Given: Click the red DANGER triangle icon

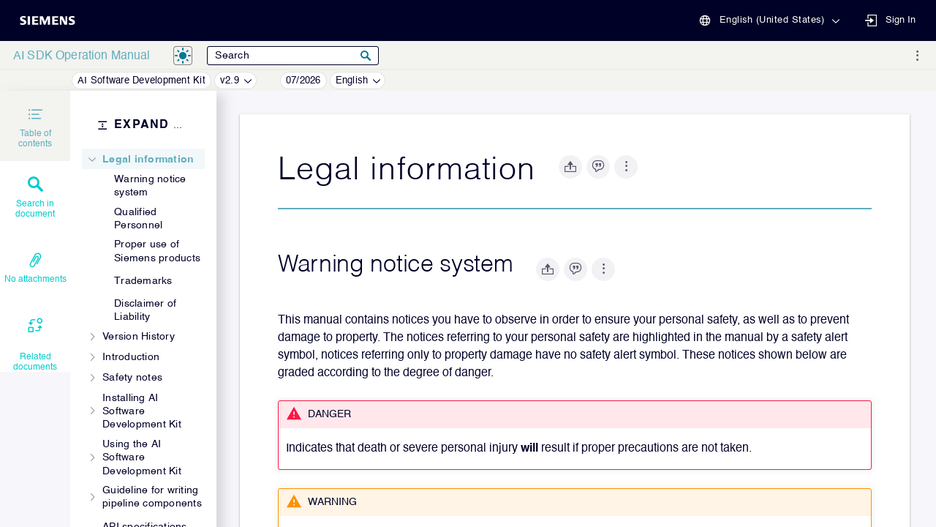Looking at the screenshot, I should tap(294, 414).
